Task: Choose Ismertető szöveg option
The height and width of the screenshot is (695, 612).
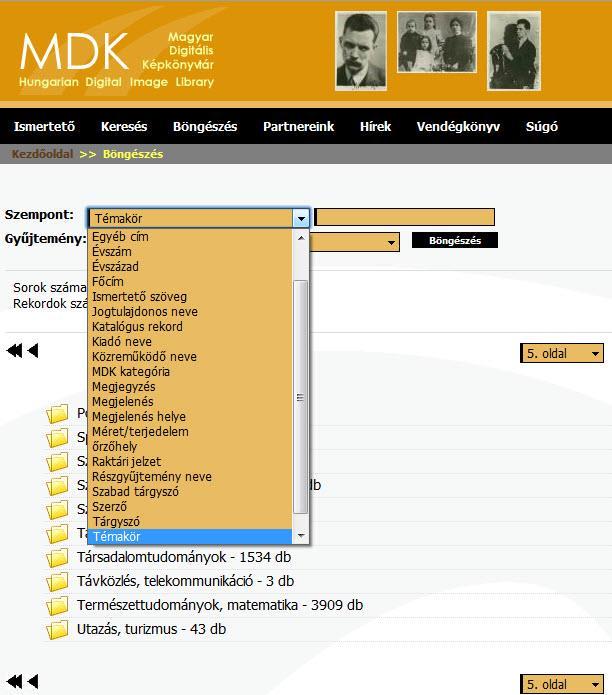Action: coord(190,297)
